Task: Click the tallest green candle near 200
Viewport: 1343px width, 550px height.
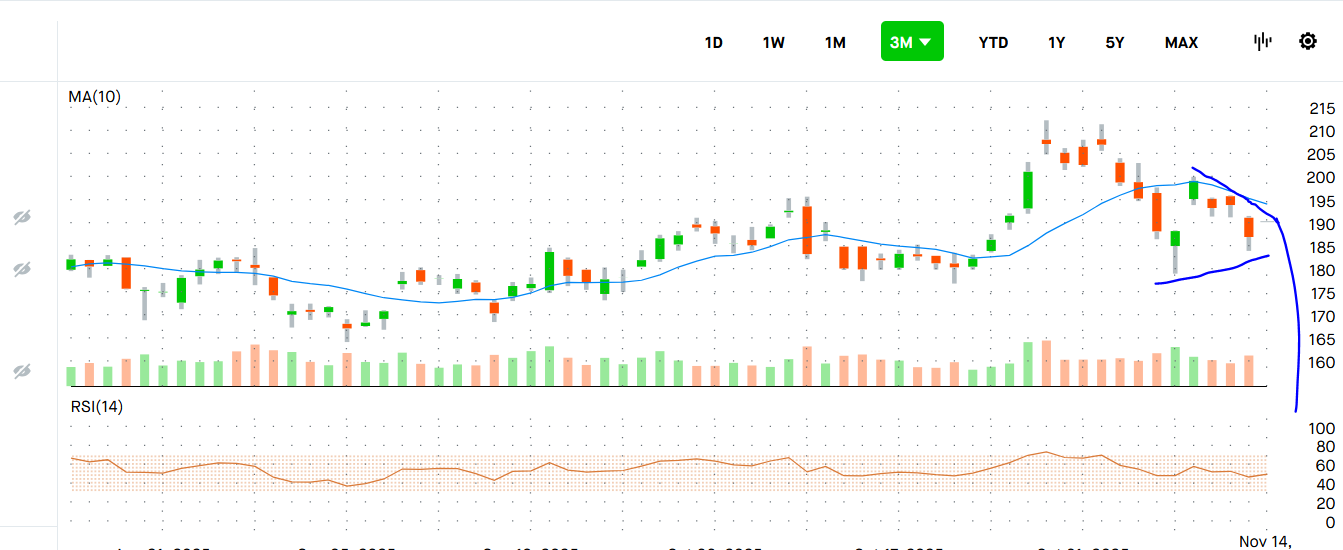Action: coord(1028,189)
